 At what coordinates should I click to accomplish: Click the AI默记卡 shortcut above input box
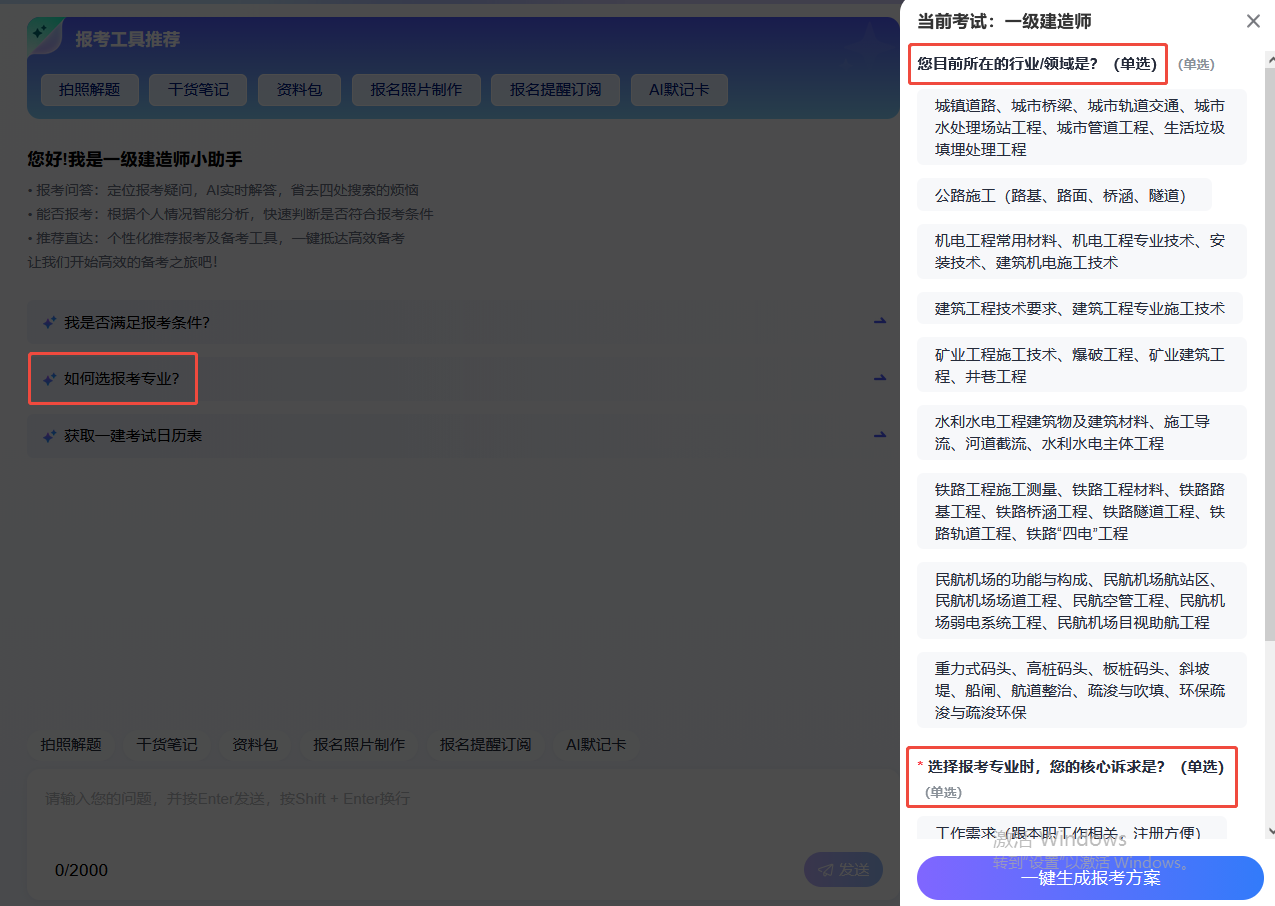pyautogui.click(x=596, y=744)
